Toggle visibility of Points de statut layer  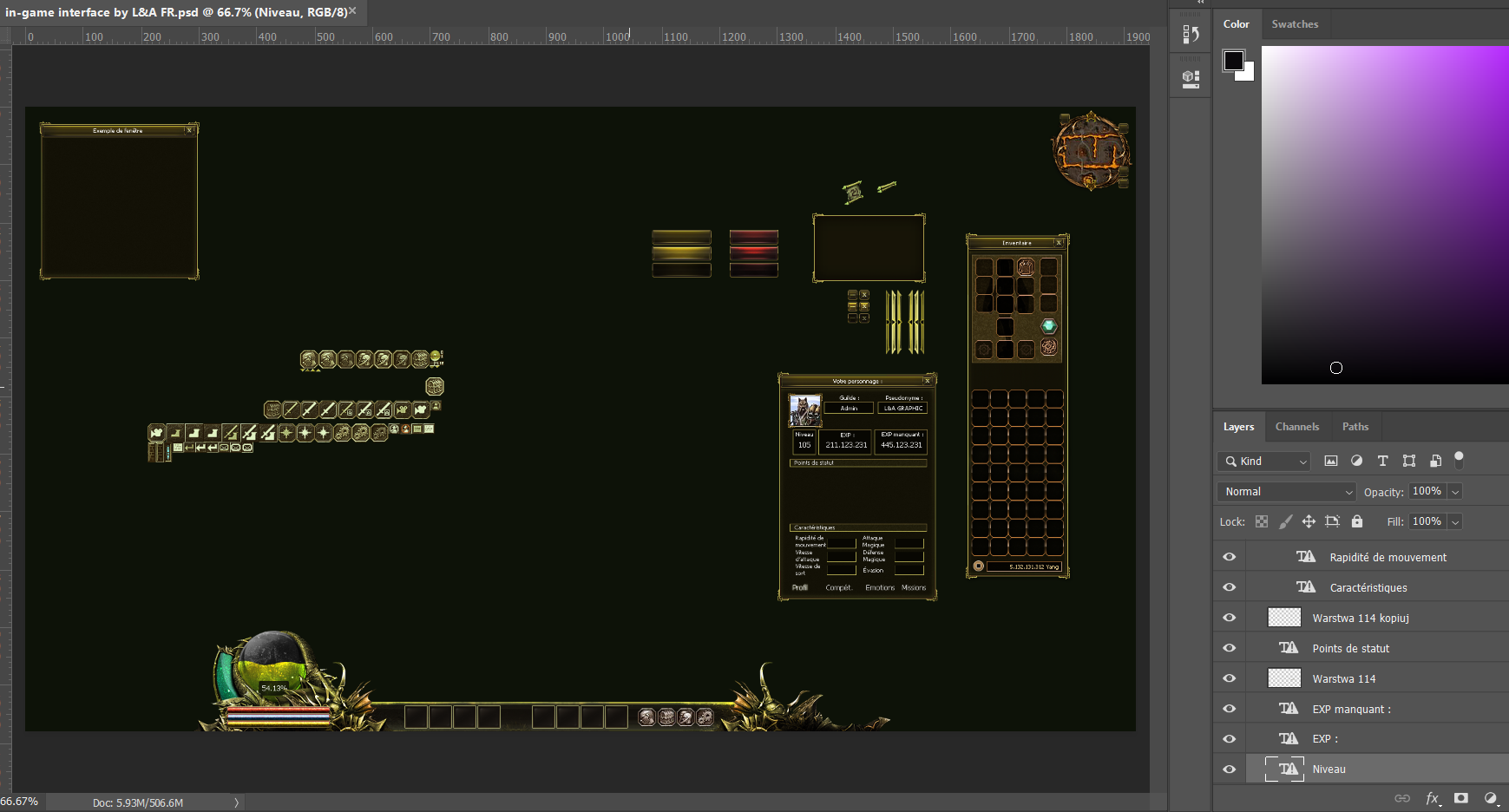[1229, 648]
